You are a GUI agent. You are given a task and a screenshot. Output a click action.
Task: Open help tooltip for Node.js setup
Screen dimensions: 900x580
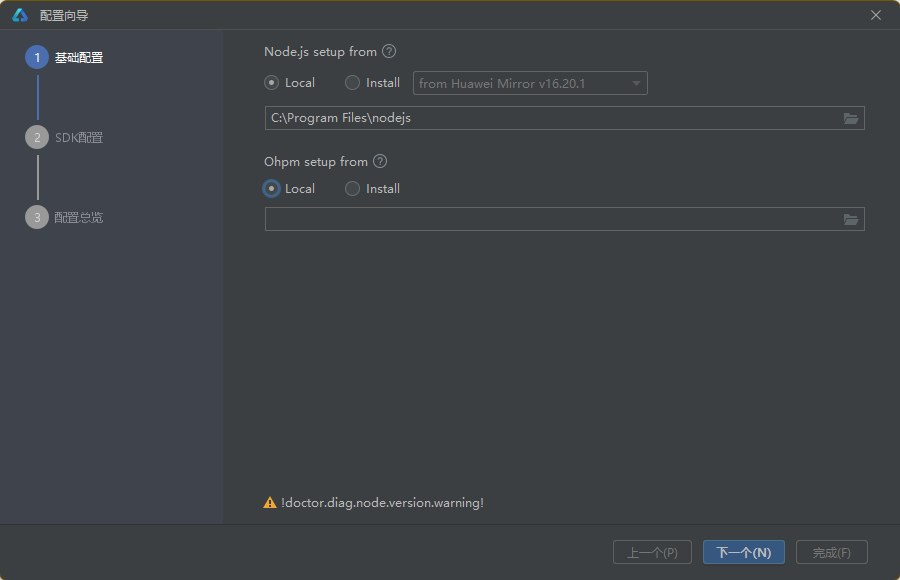[389, 52]
